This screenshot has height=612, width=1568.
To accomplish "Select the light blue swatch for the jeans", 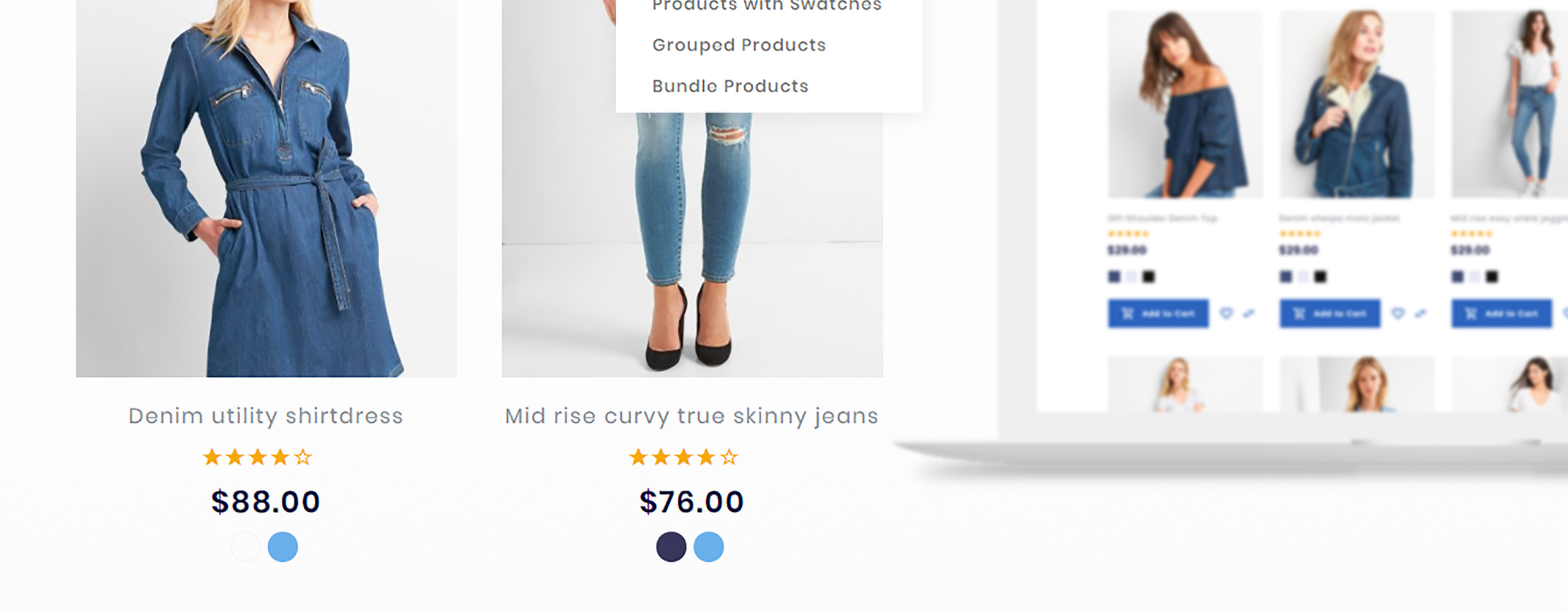I will tap(709, 547).
